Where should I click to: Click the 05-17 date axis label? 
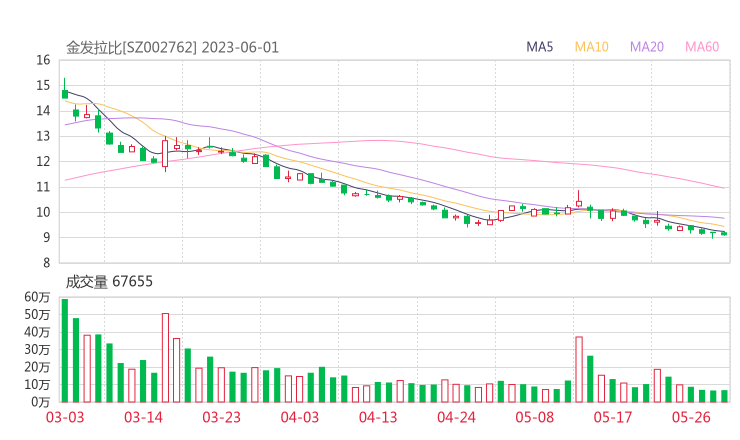(613, 417)
